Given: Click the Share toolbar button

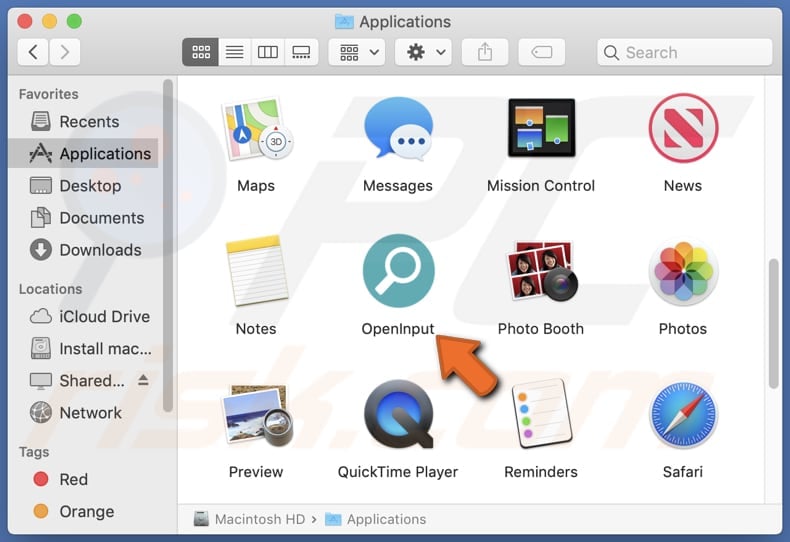Looking at the screenshot, I should click(x=485, y=52).
